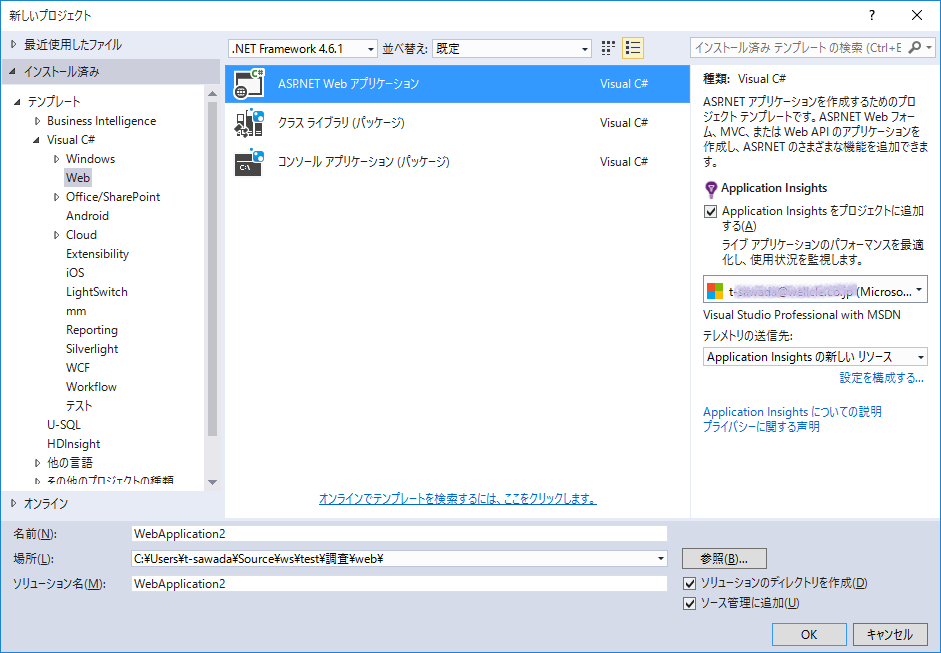Click the console application (package) template icon
941x653 pixels.
[x=249, y=162]
